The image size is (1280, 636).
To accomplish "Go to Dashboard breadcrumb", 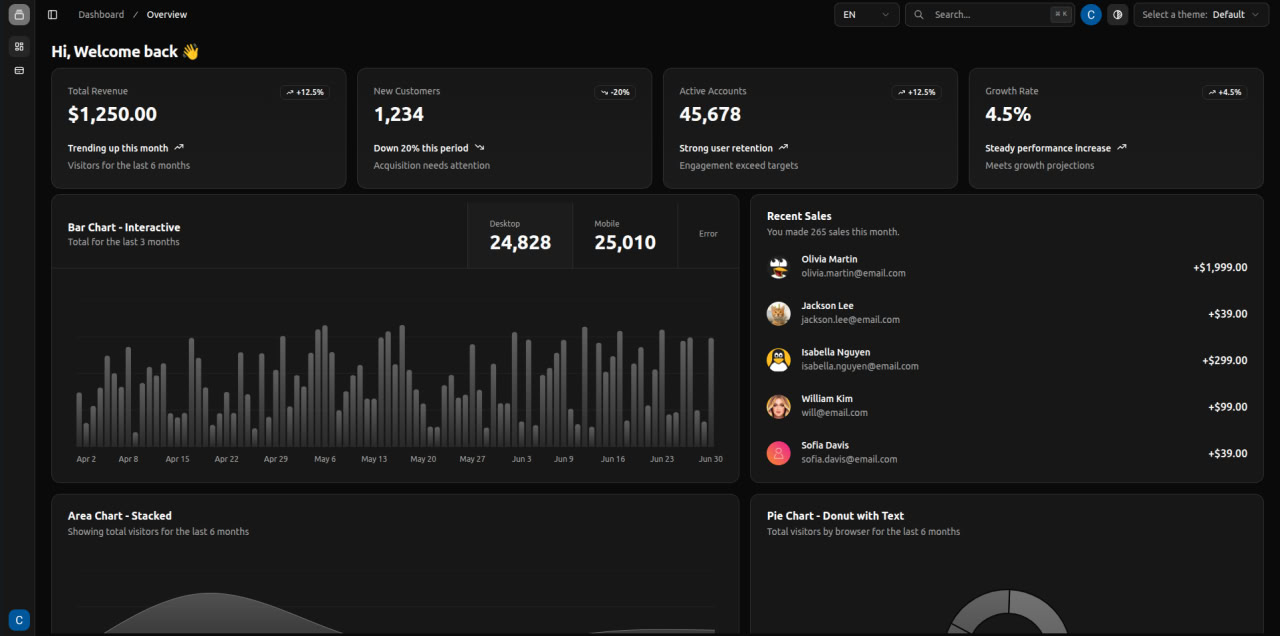I will 101,14.
